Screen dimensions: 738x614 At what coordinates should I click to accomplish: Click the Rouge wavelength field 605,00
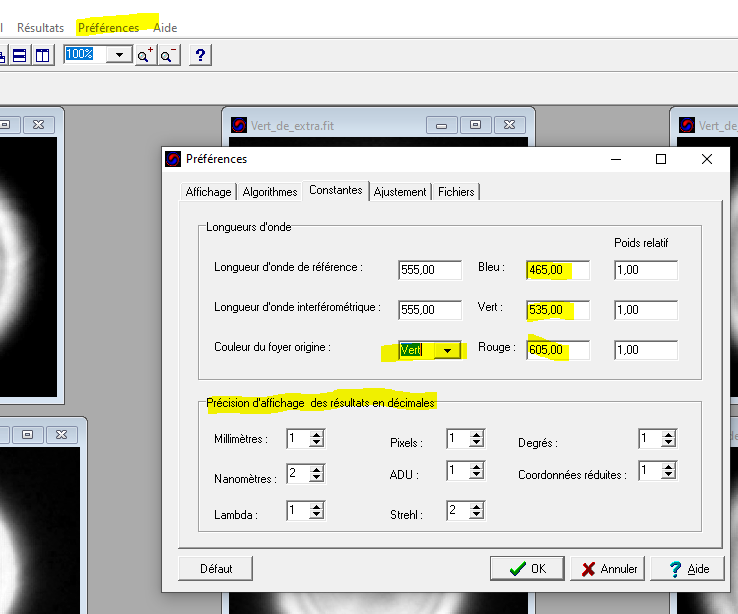pyautogui.click(x=558, y=350)
